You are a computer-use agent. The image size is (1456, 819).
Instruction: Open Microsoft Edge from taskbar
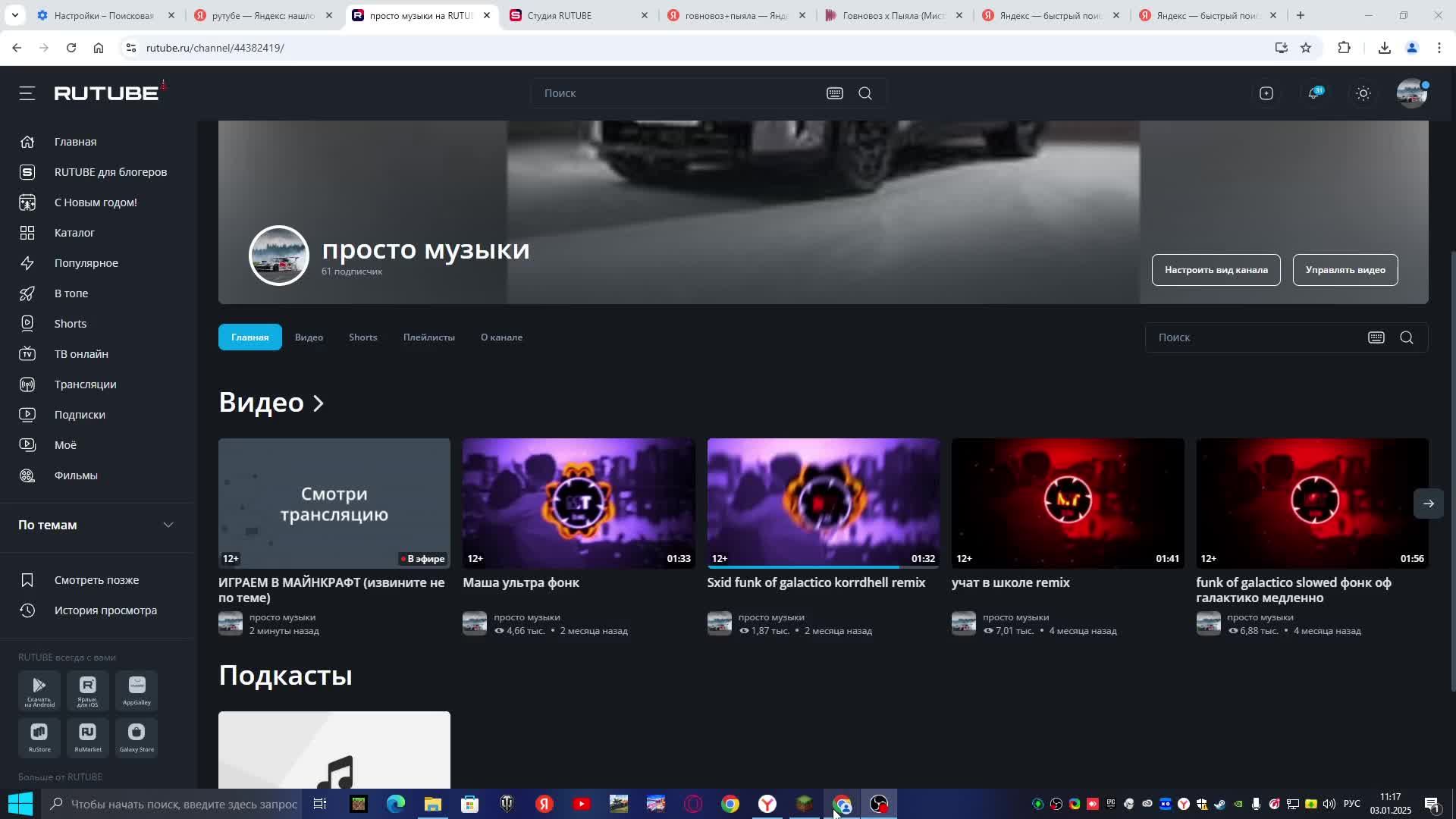coord(395,804)
